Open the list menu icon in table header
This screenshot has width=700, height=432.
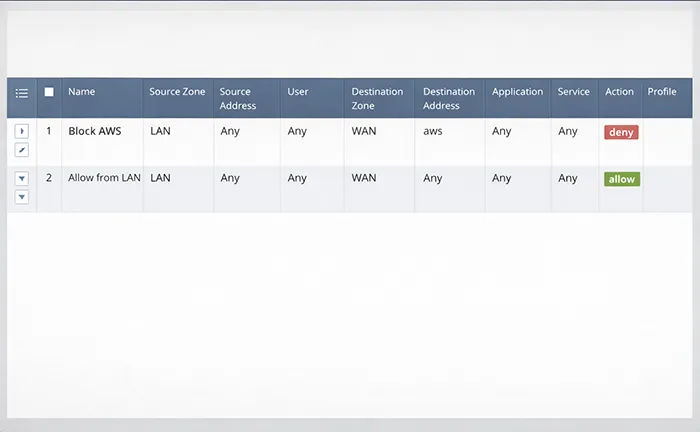coord(22,92)
